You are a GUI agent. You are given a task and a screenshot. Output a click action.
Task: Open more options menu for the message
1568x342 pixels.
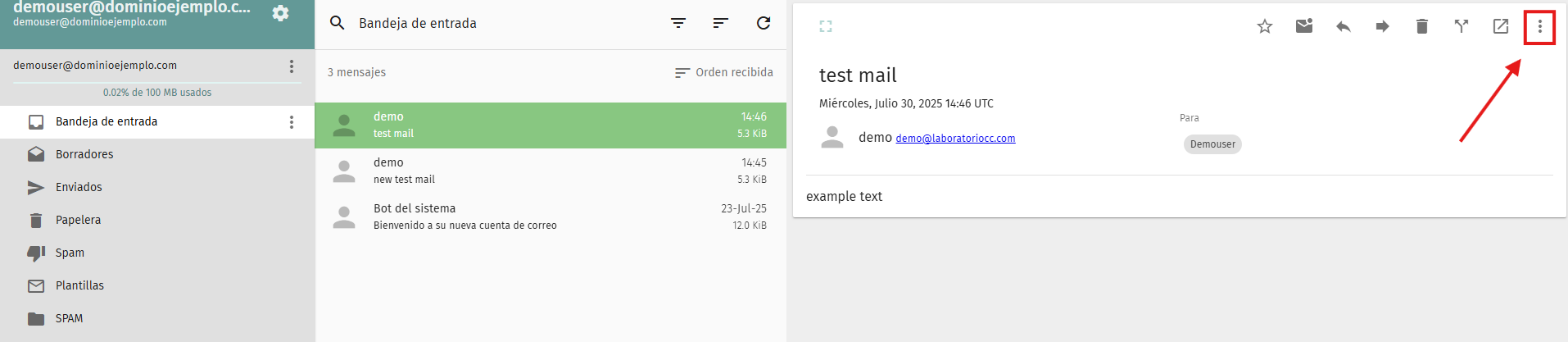pyautogui.click(x=1539, y=26)
